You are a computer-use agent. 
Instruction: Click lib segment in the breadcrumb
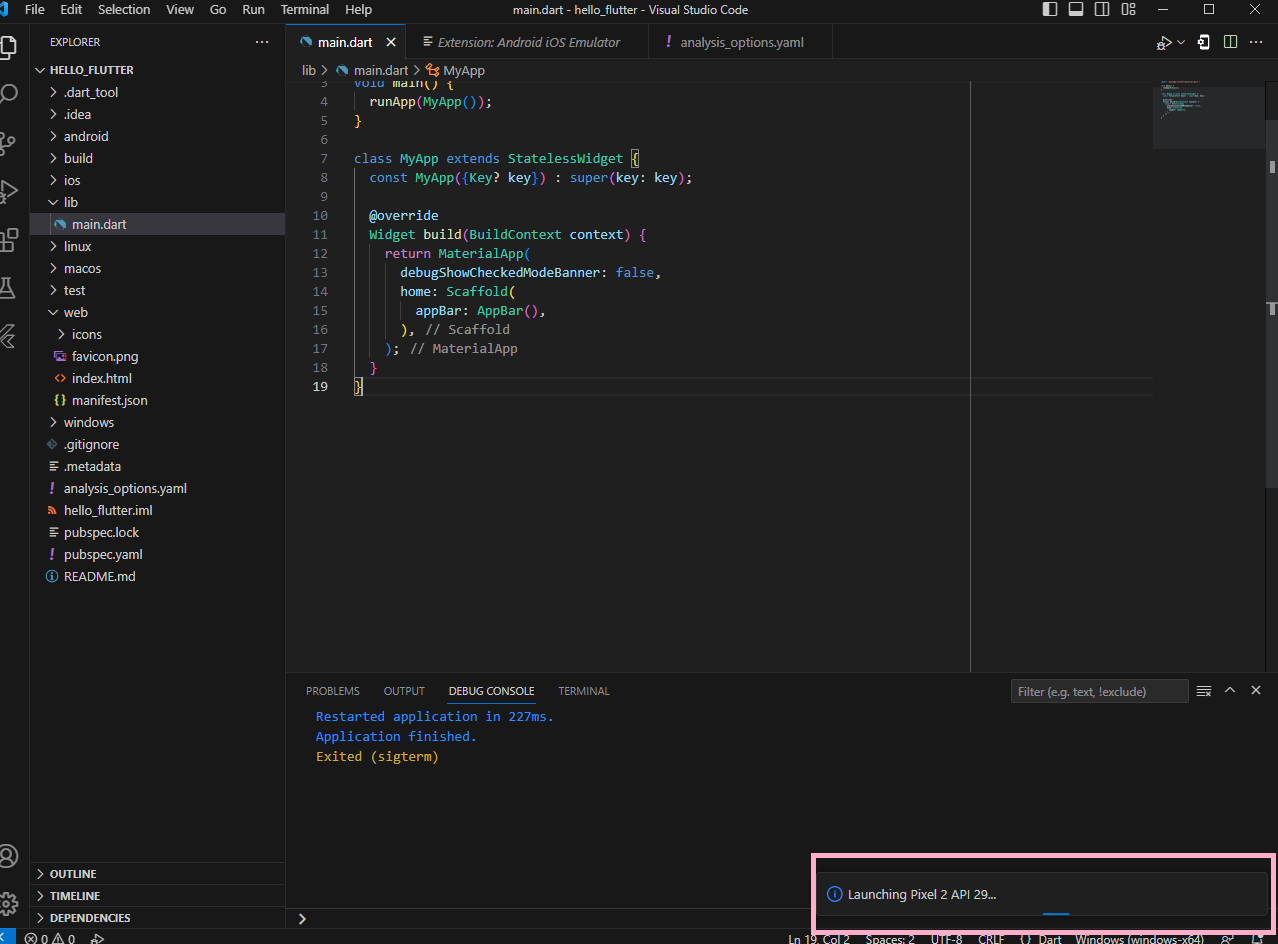pos(309,70)
